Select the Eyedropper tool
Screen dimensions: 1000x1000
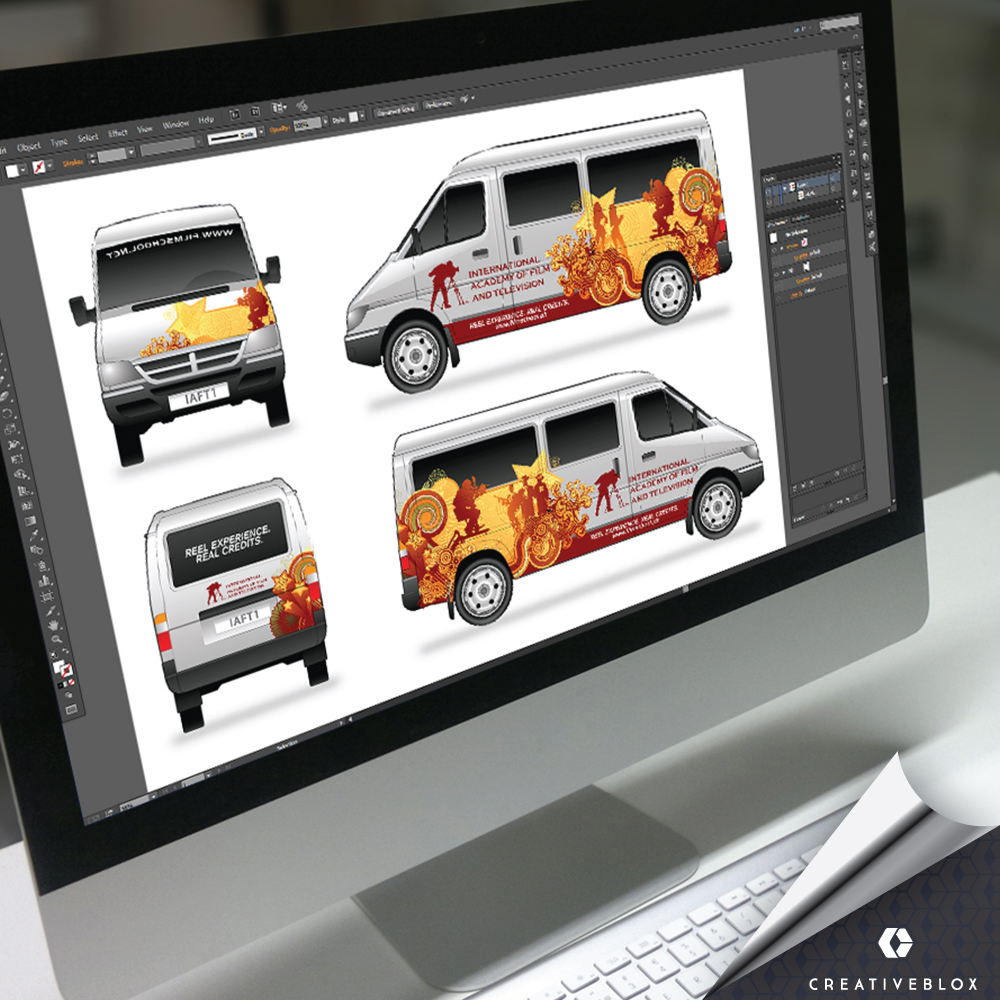pos(34,536)
